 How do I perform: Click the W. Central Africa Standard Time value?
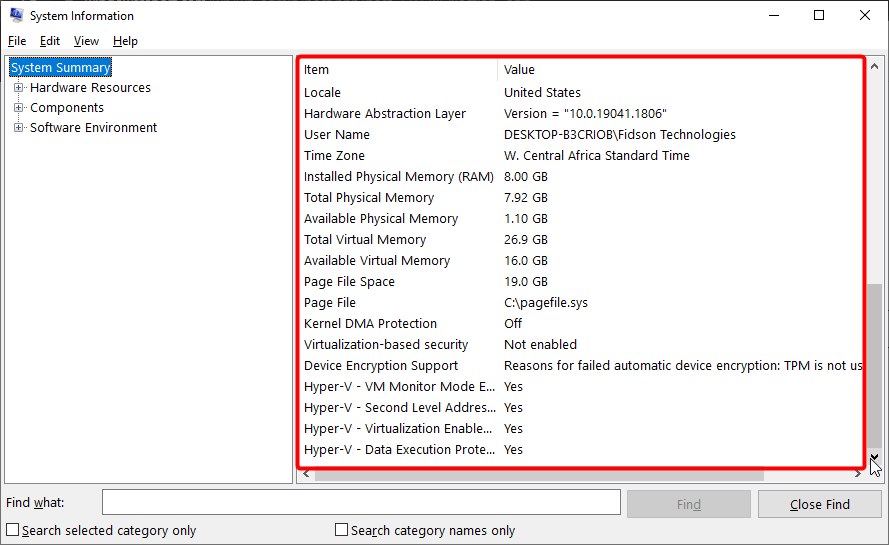[x=596, y=155]
